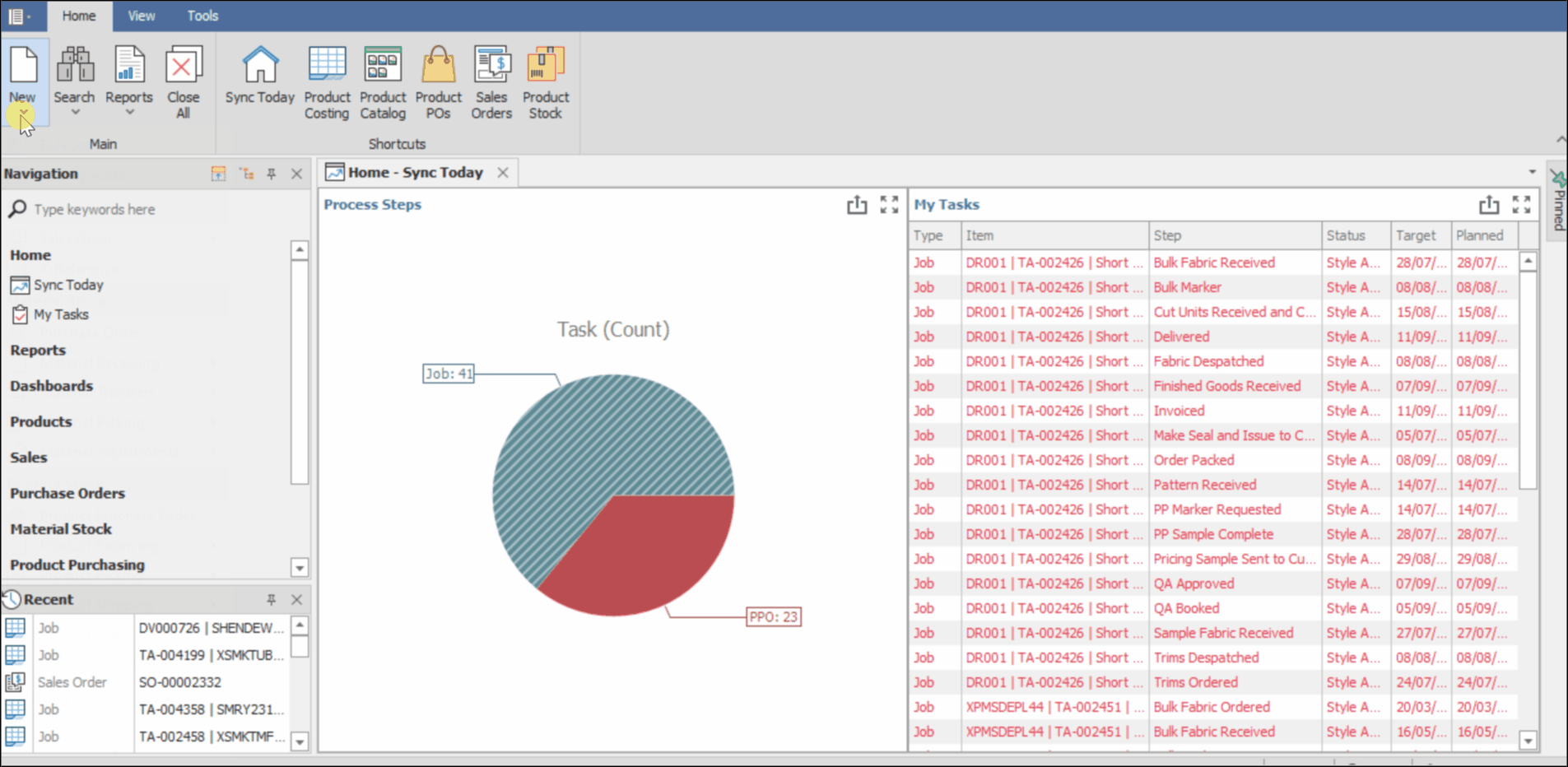Click the search magnifier icon in Navigation
The height and width of the screenshot is (767, 1568).
17,209
